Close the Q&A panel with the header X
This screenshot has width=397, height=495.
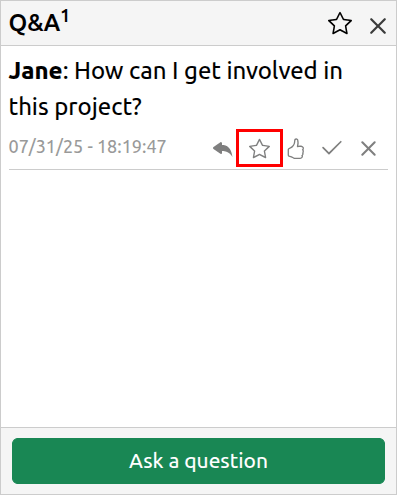pos(378,26)
